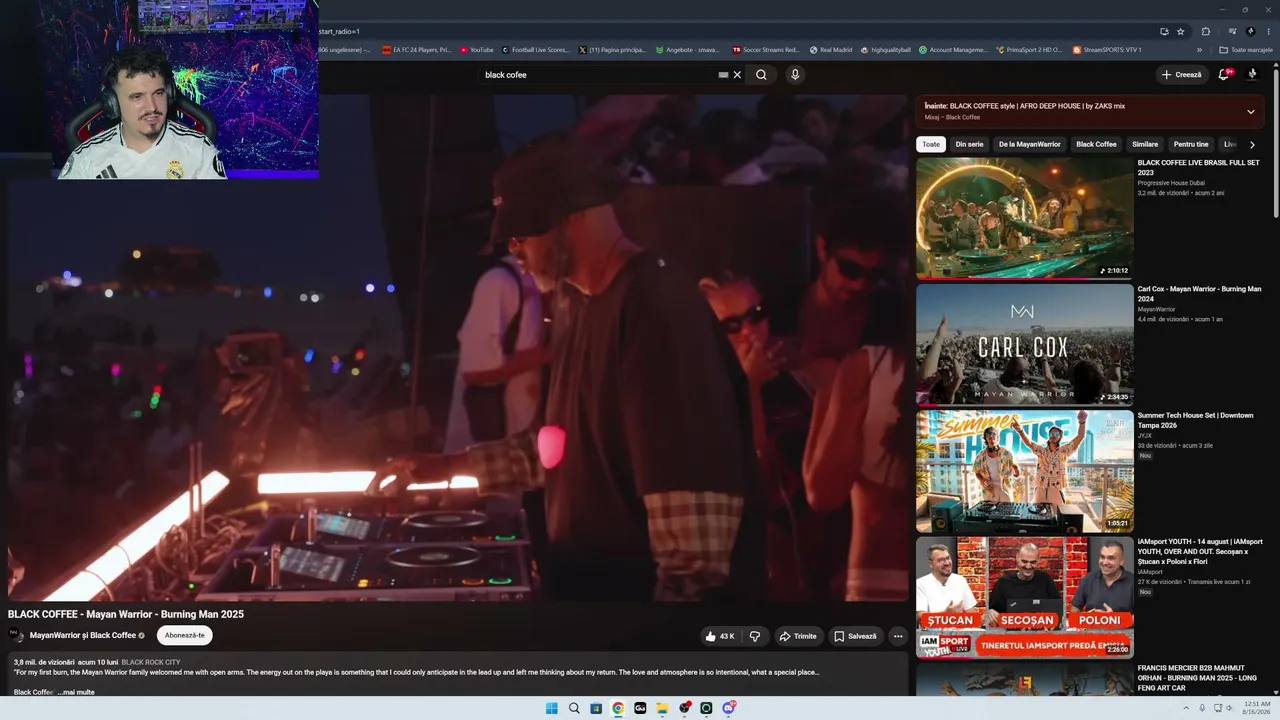
Task: Expand the Black Coffee mix playlist panel
Action: click(x=1250, y=111)
